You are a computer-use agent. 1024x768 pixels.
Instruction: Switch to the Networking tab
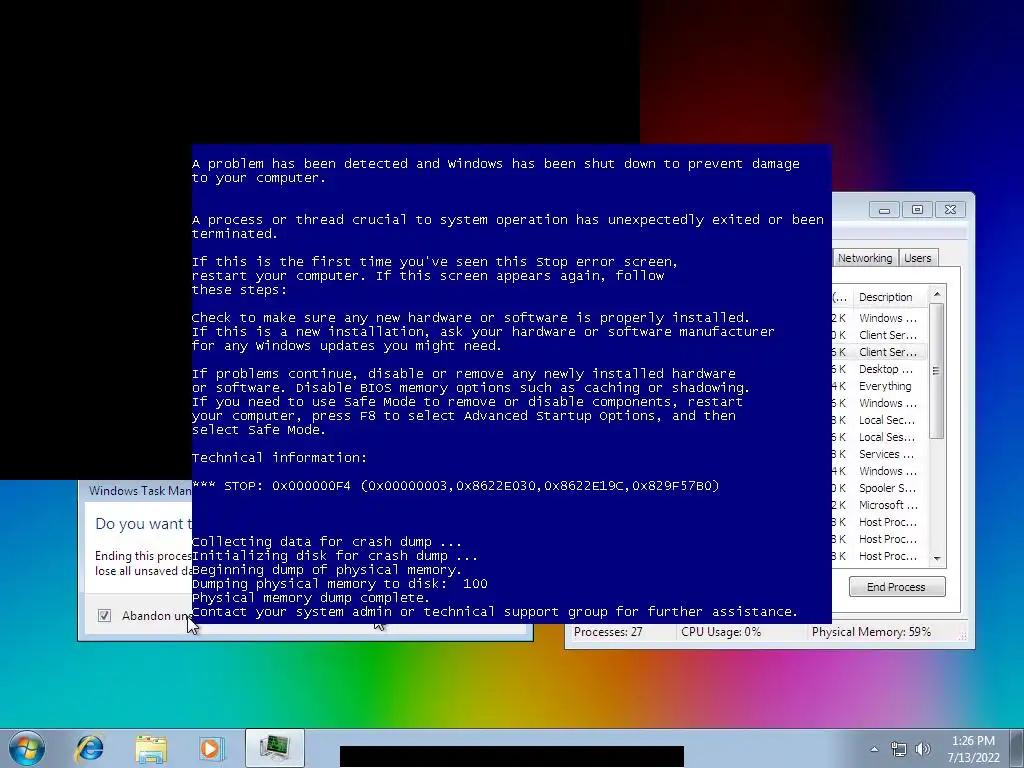coord(864,258)
